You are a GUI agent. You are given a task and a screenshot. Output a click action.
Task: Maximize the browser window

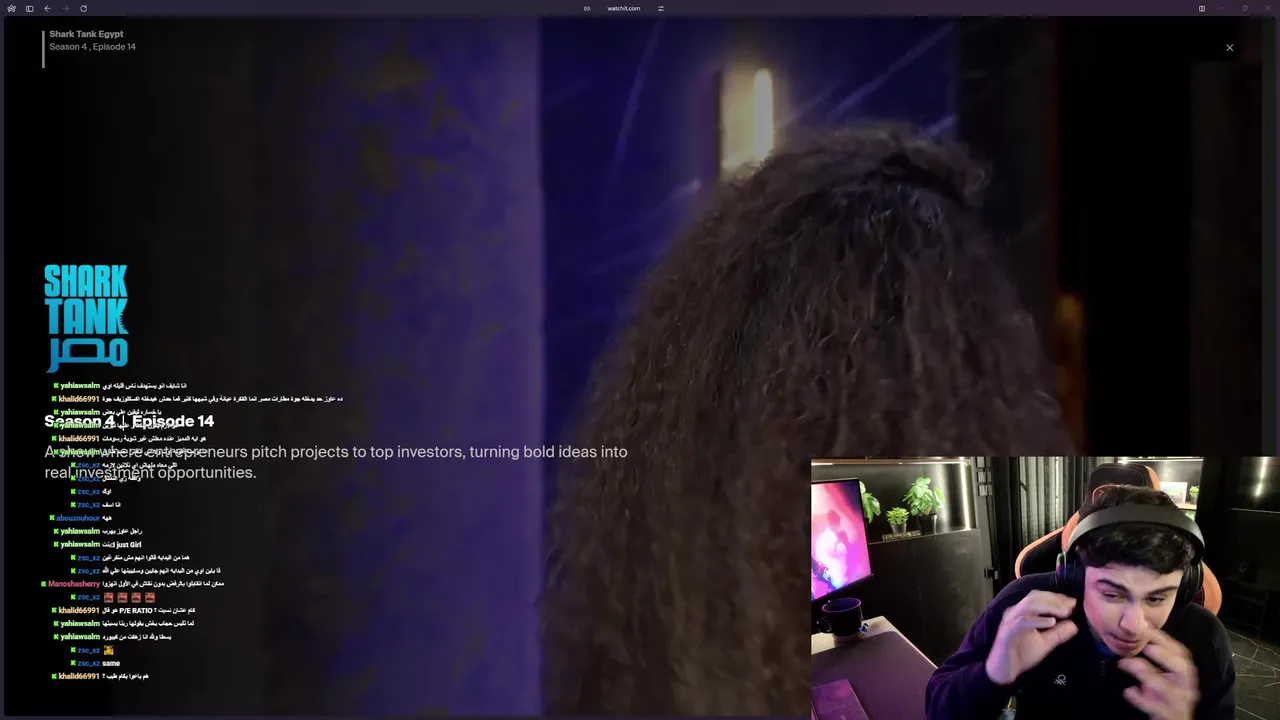pyautogui.click(x=1245, y=8)
